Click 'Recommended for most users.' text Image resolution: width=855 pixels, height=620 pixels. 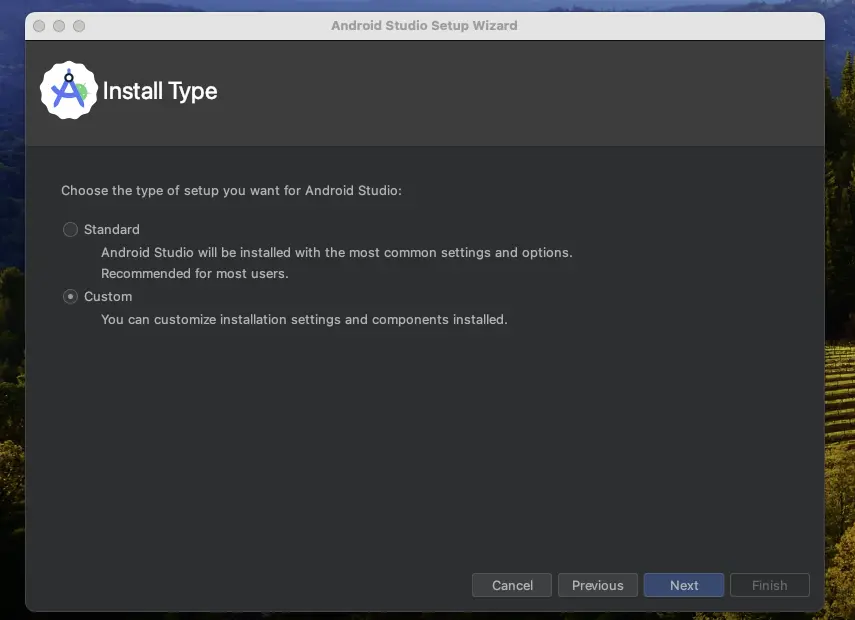[195, 273]
